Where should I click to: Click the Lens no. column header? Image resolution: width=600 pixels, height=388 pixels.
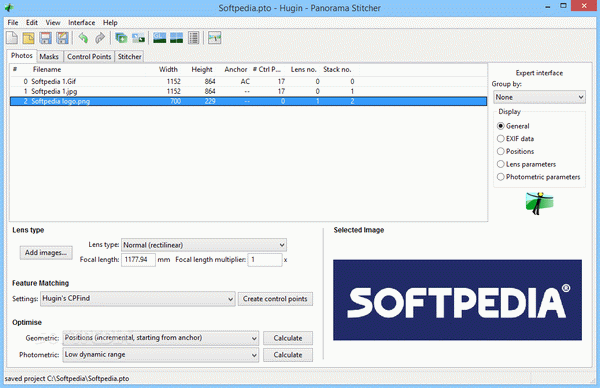303,70
